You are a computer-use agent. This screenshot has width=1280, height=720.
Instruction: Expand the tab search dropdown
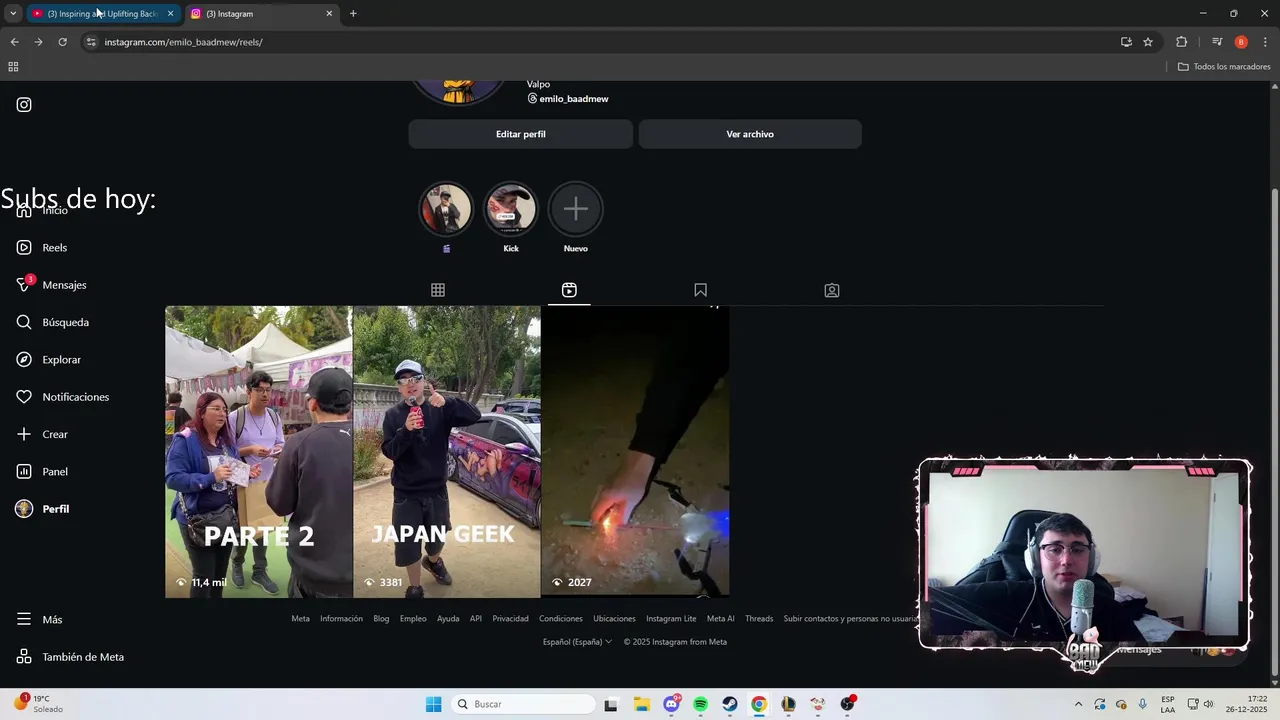(x=13, y=14)
